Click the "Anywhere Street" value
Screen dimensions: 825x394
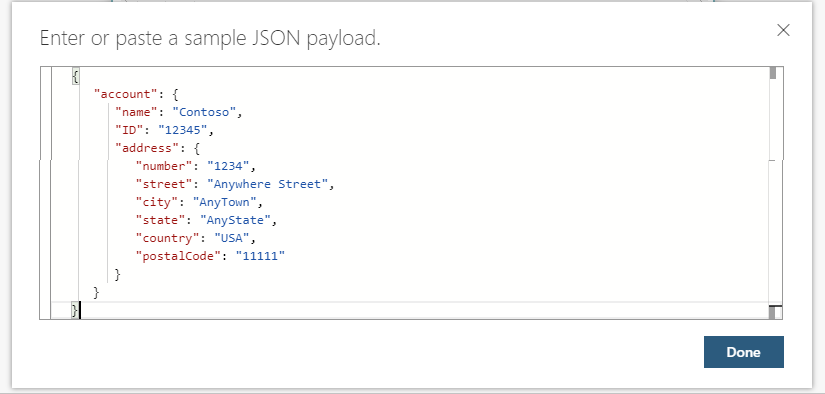tap(267, 185)
